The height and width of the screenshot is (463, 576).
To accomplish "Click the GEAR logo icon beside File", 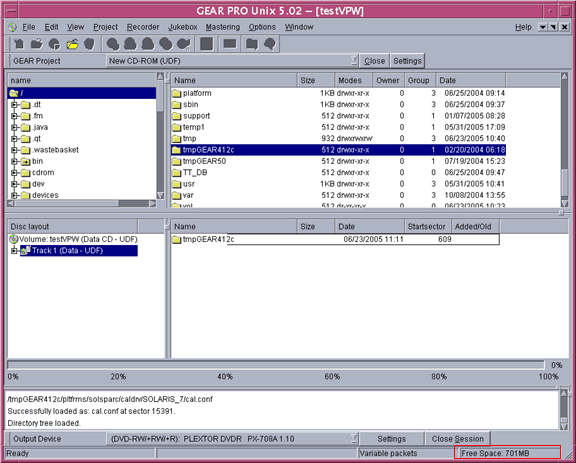I will point(13,27).
